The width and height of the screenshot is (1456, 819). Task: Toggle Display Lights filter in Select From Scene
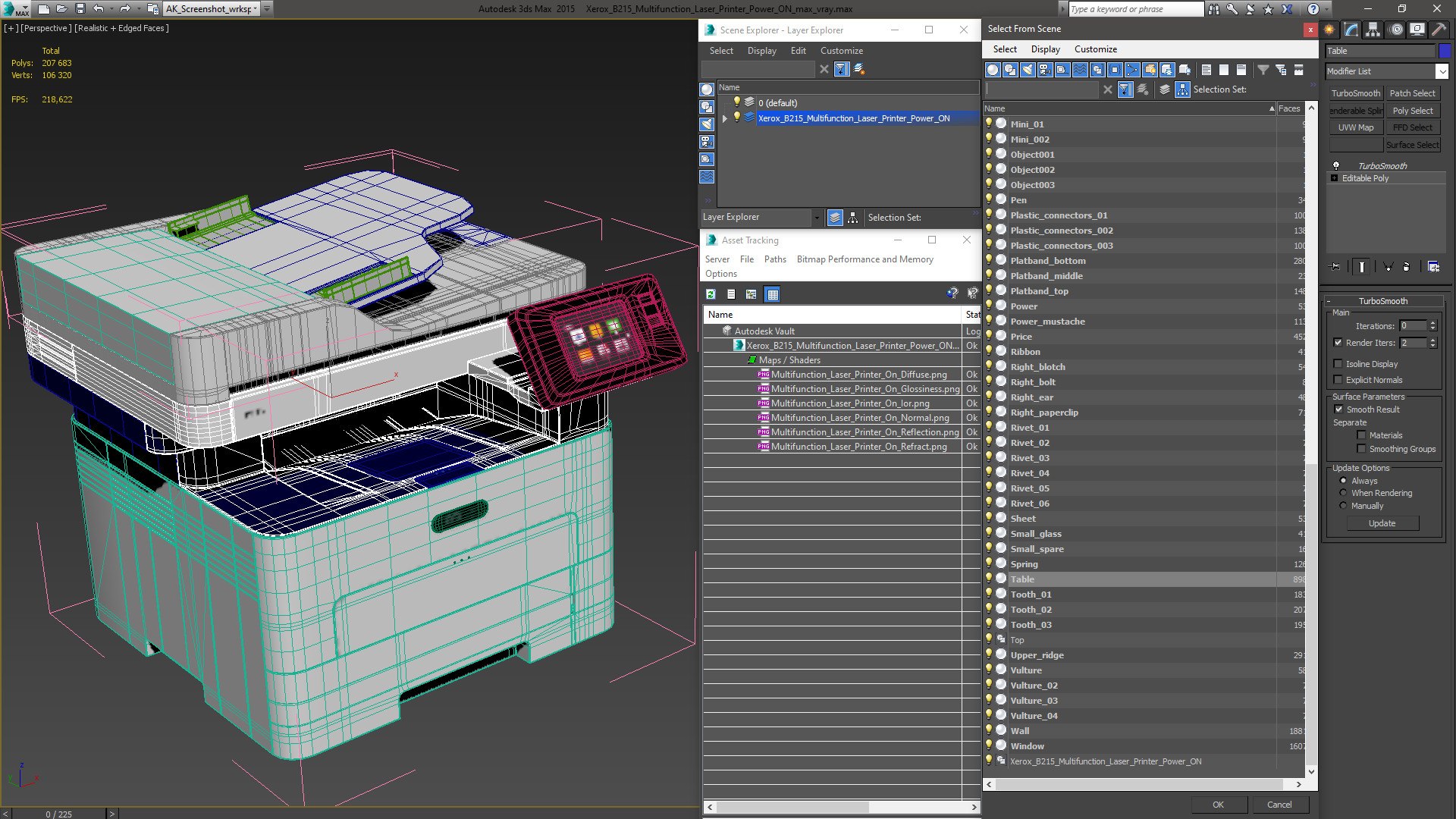1028,70
